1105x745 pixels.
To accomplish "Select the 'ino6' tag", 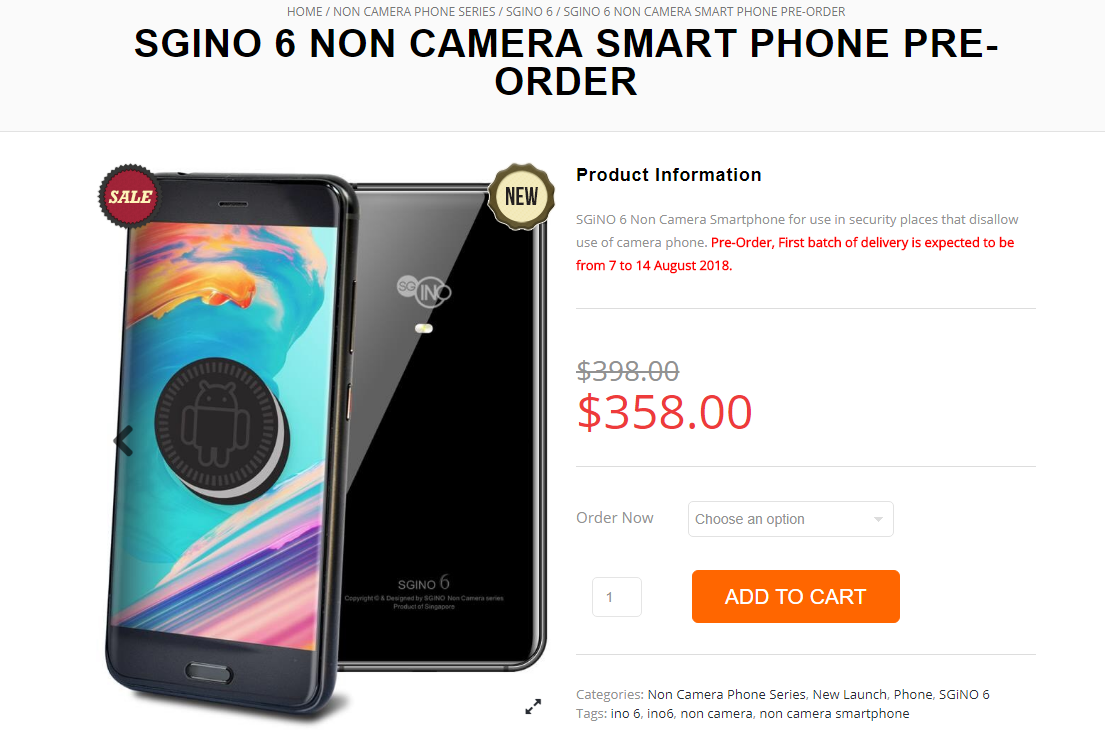I will pos(660,713).
